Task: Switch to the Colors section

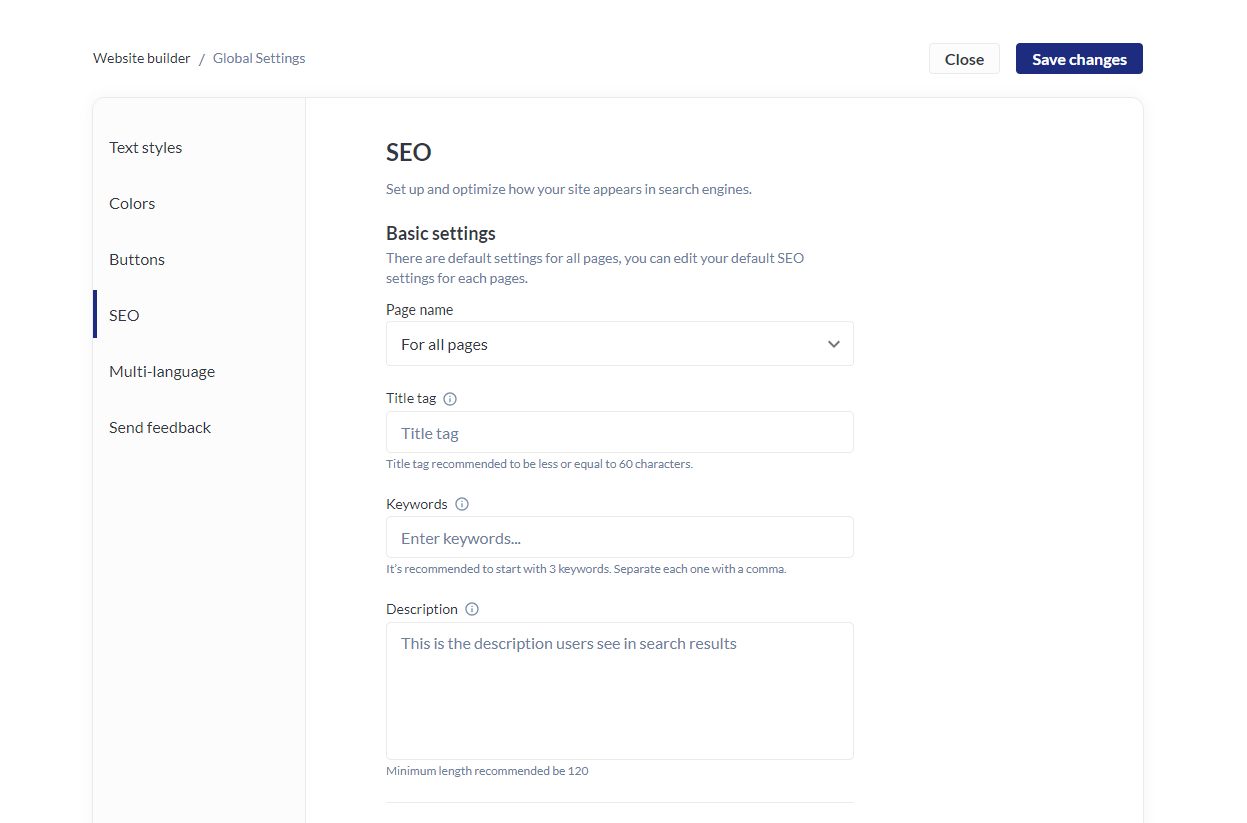Action: pyautogui.click(x=132, y=204)
